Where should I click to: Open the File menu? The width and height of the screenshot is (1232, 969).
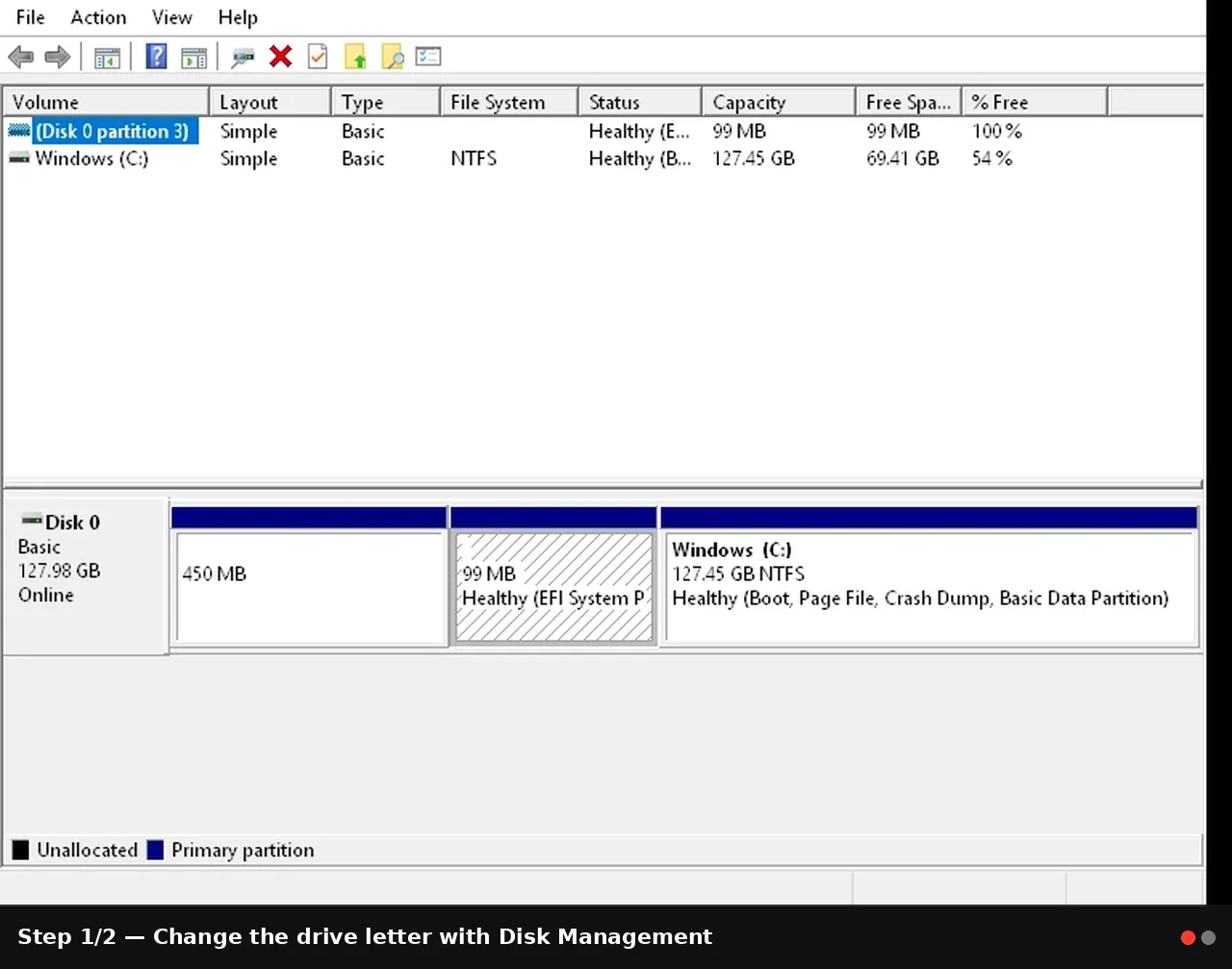[31, 17]
